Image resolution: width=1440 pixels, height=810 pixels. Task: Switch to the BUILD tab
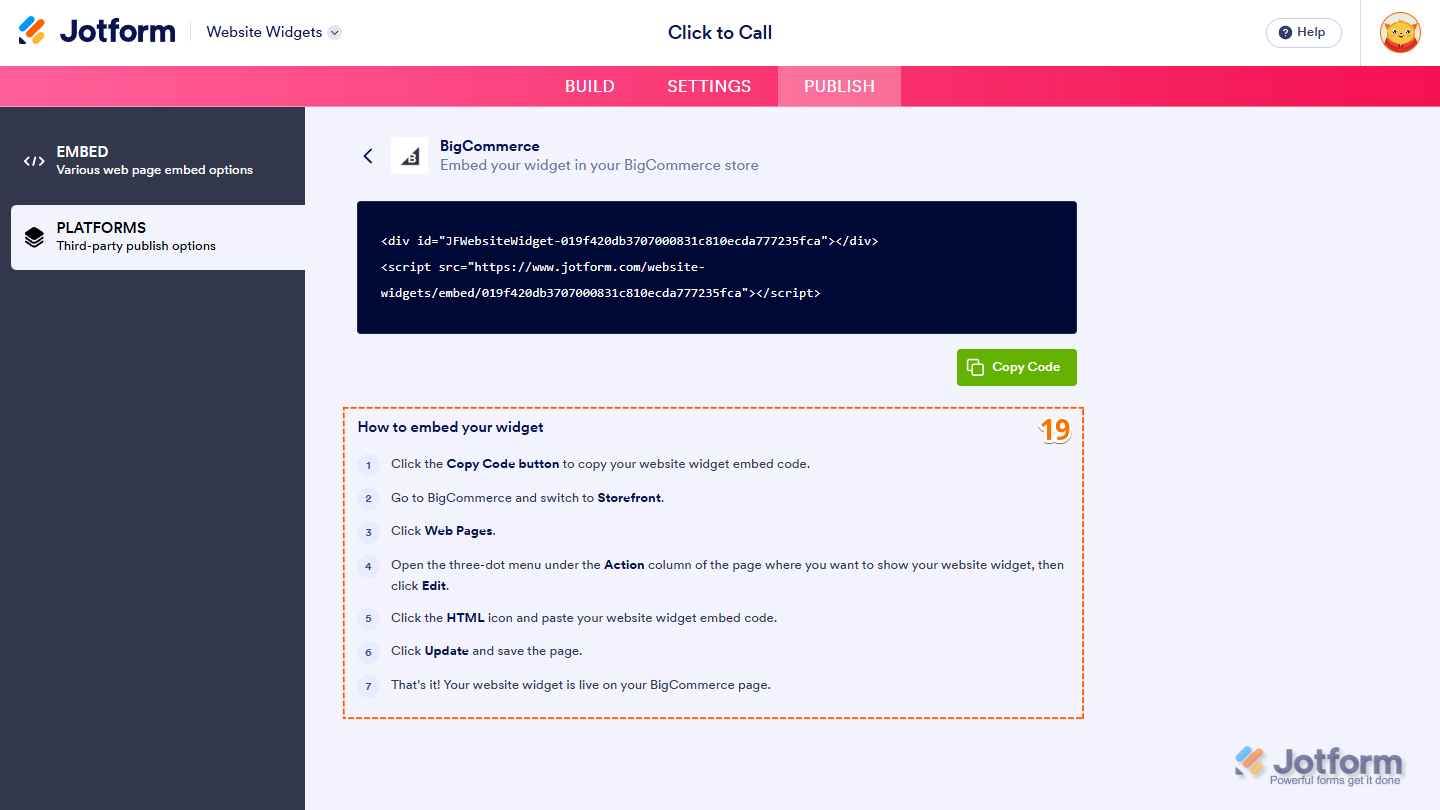pos(590,86)
